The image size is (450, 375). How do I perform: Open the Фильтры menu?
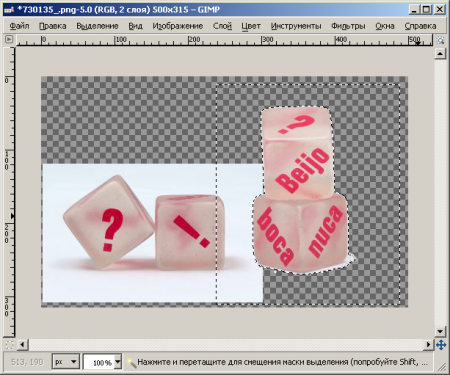348,26
